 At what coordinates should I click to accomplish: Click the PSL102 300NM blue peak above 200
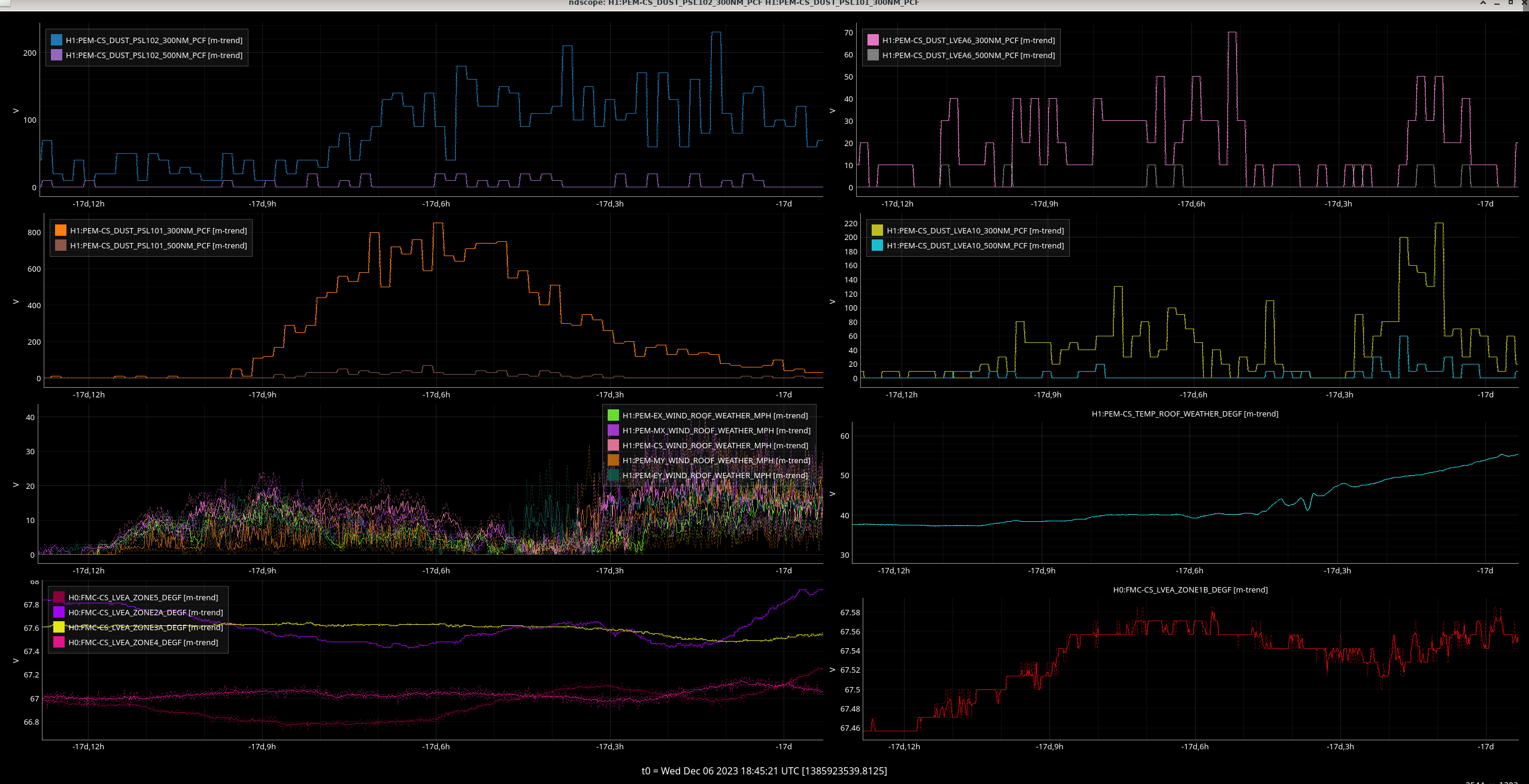tap(716, 33)
